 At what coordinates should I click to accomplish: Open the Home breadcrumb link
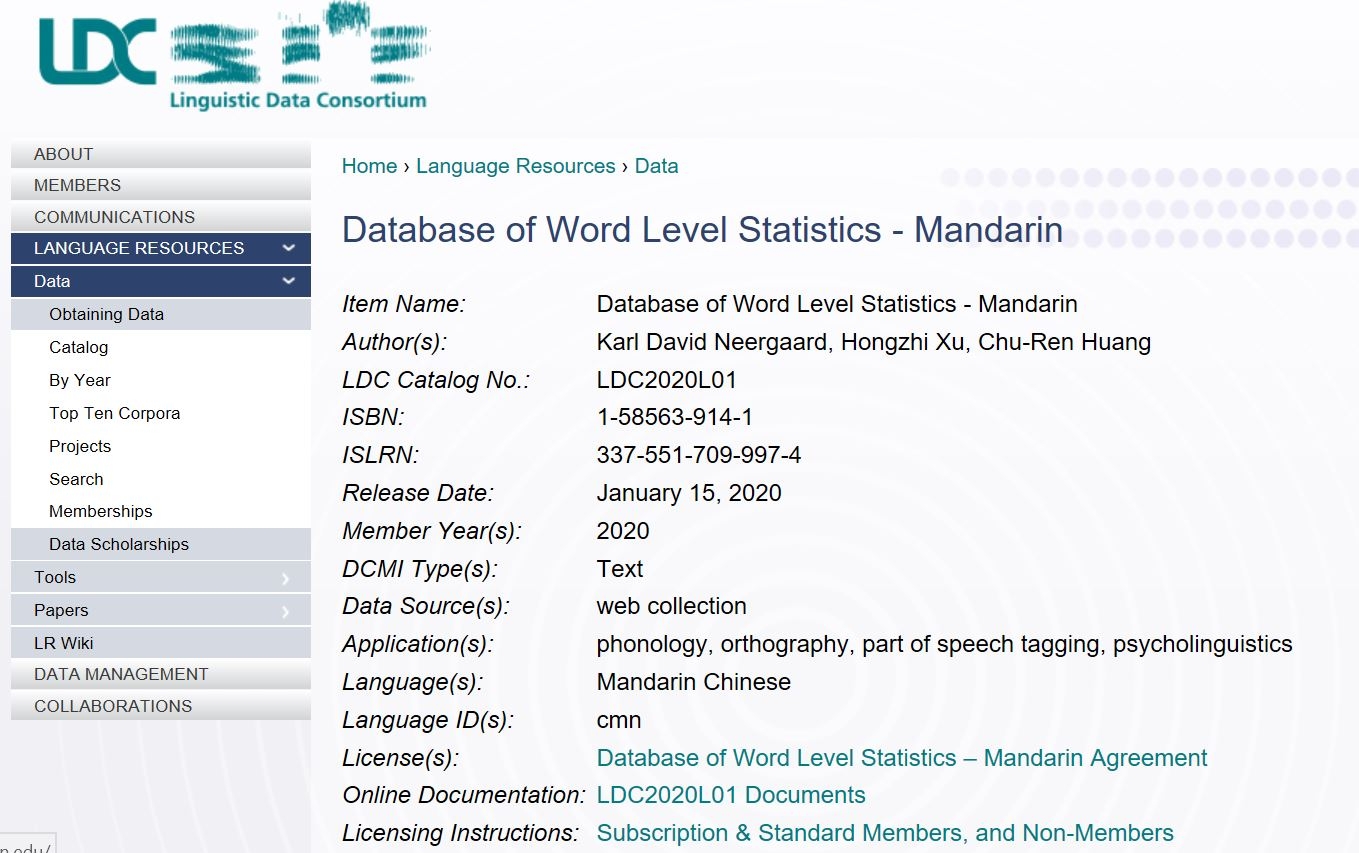pos(369,166)
